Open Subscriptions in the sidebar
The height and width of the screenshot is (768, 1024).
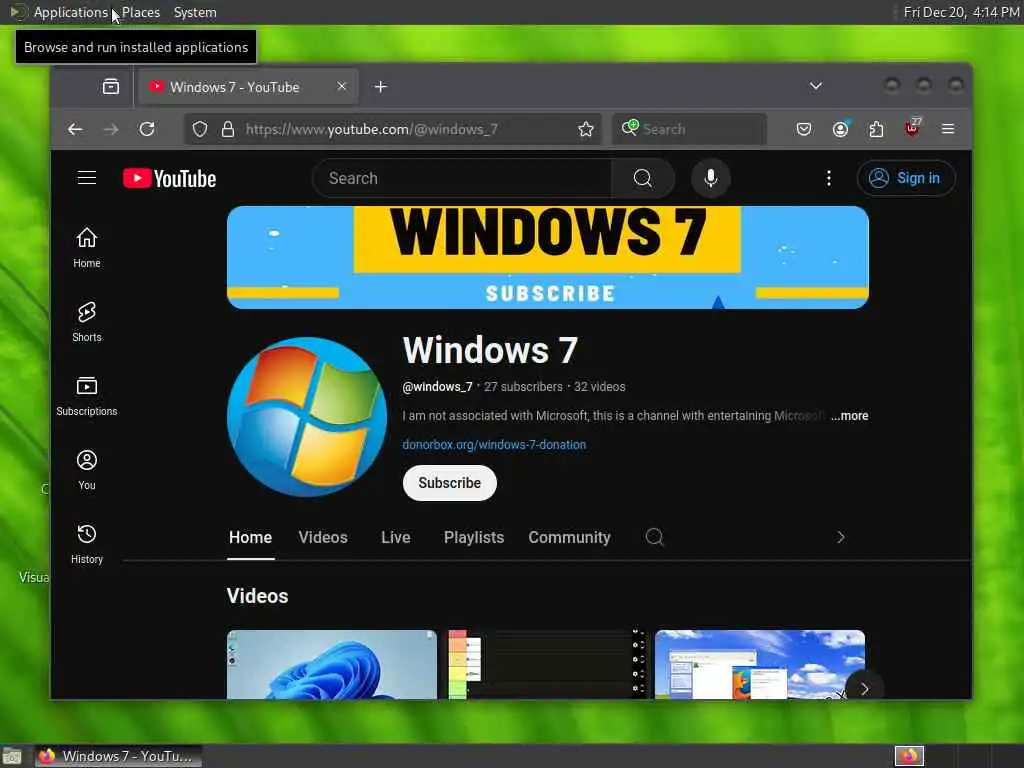tap(87, 396)
